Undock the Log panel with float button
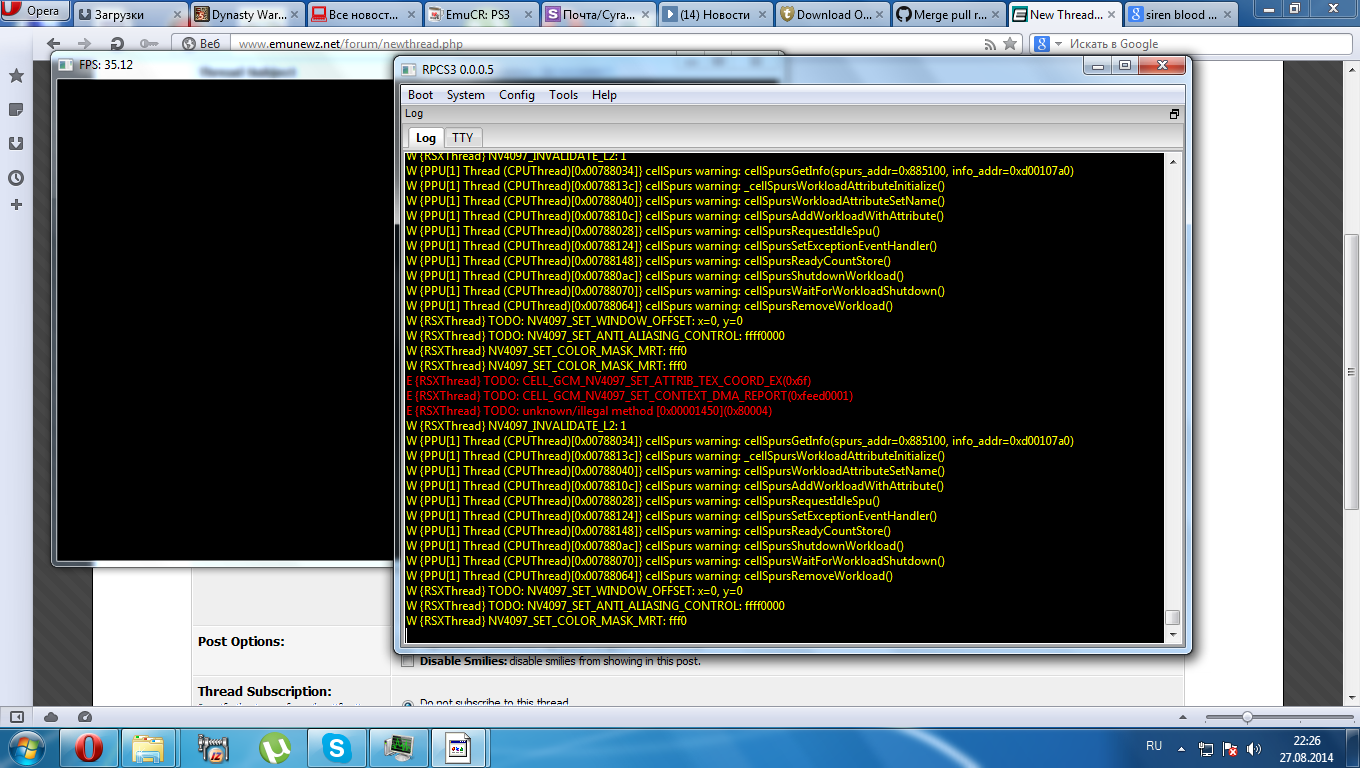Screen dimensions: 1360x768 click(x=1174, y=114)
